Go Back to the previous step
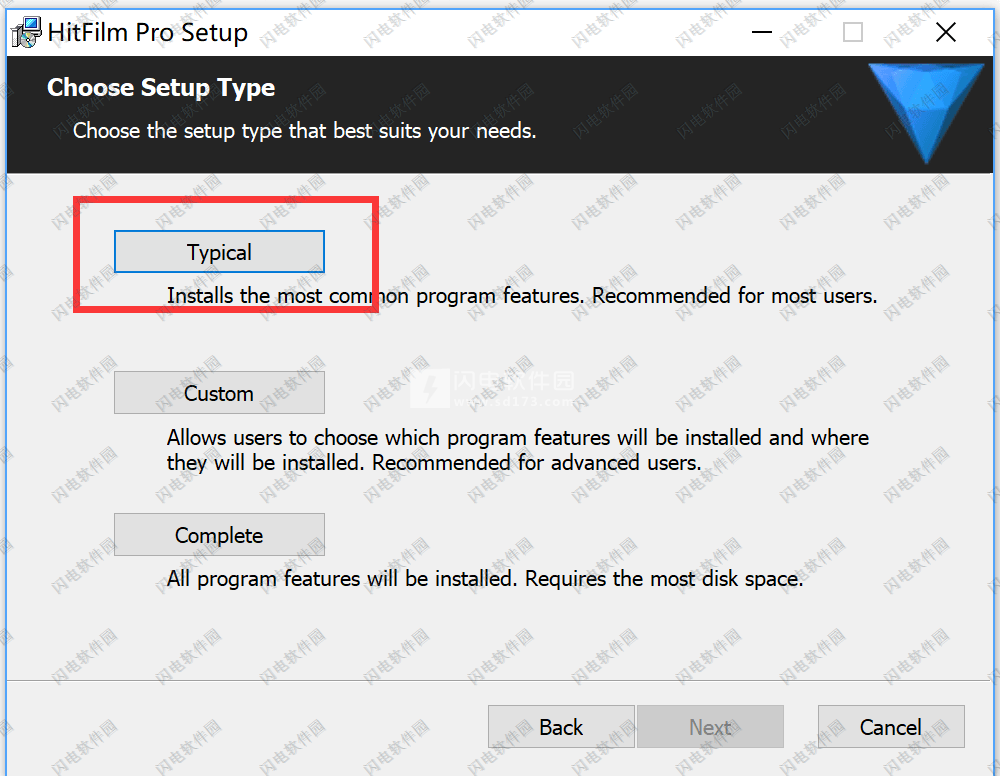The width and height of the screenshot is (1000, 776). click(561, 726)
